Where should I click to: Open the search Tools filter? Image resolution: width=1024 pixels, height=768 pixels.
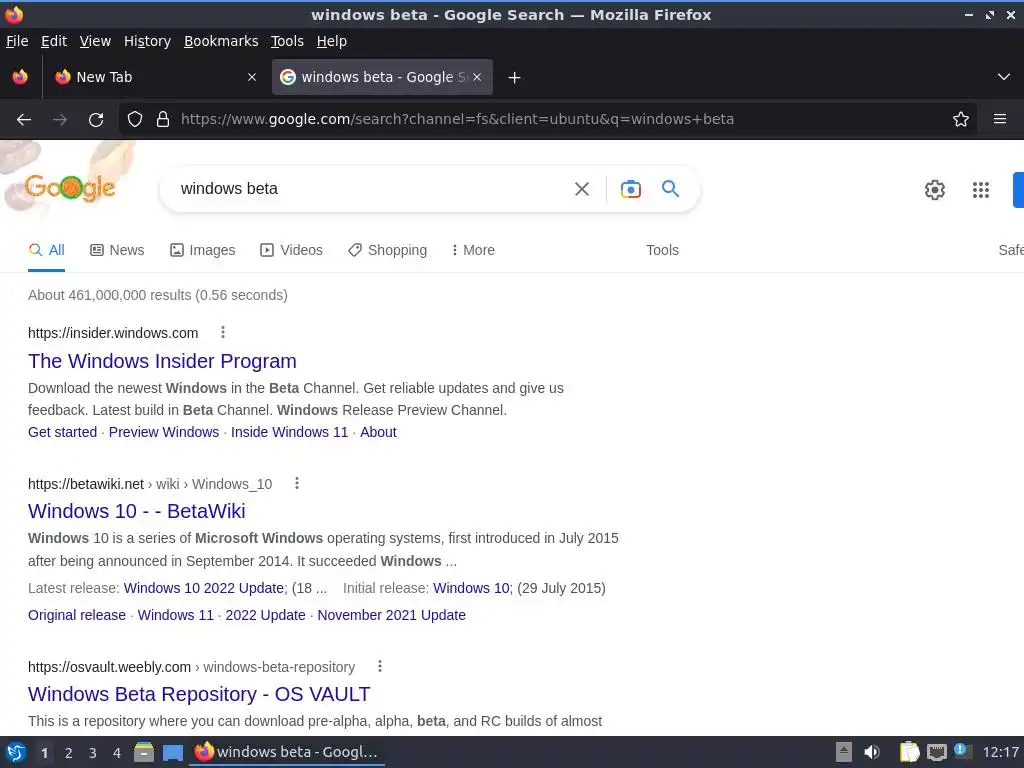662,250
